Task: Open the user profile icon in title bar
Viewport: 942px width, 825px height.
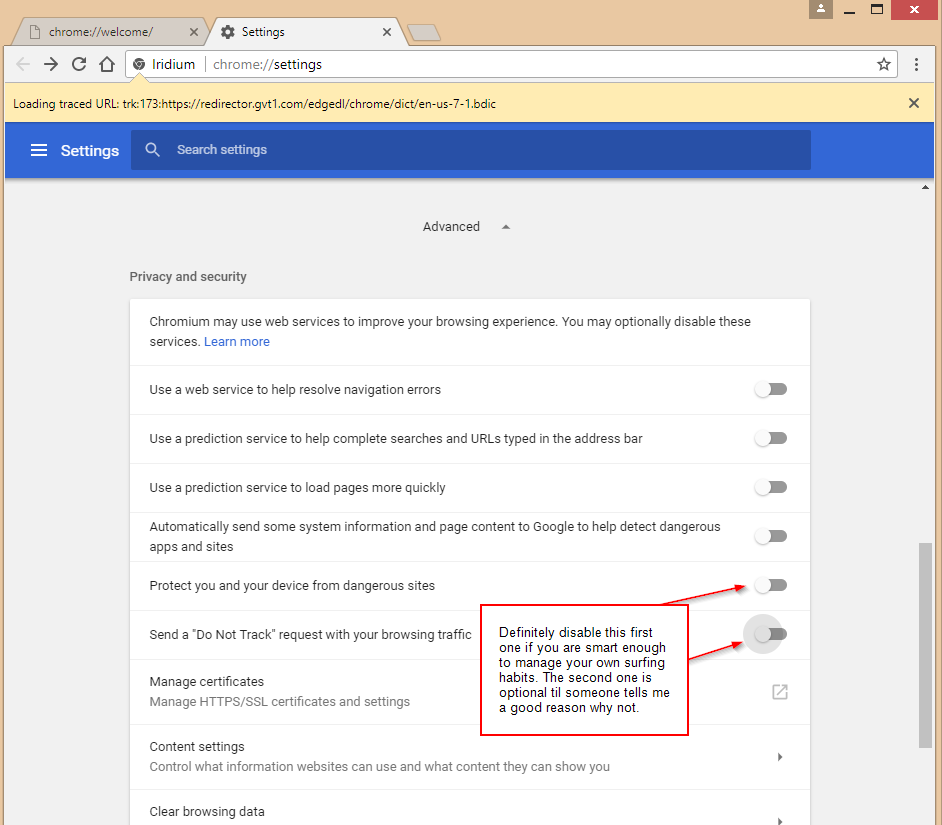Action: (821, 9)
